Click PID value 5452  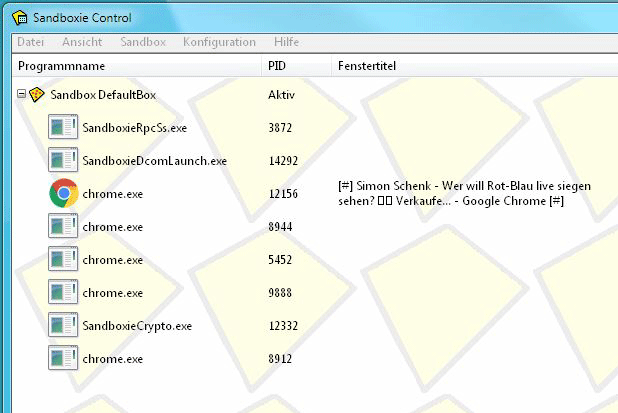point(280,260)
